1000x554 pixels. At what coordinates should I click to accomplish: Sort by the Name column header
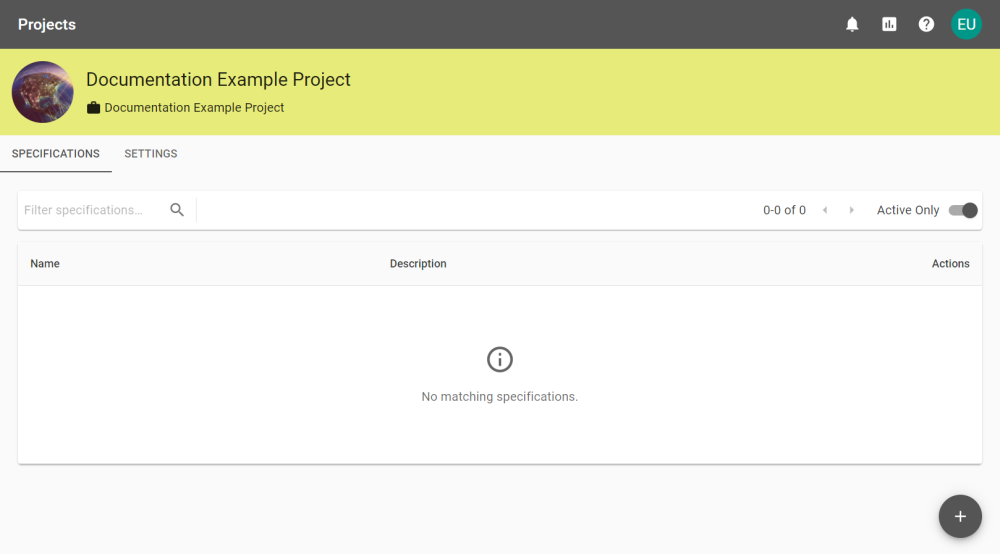coord(45,263)
